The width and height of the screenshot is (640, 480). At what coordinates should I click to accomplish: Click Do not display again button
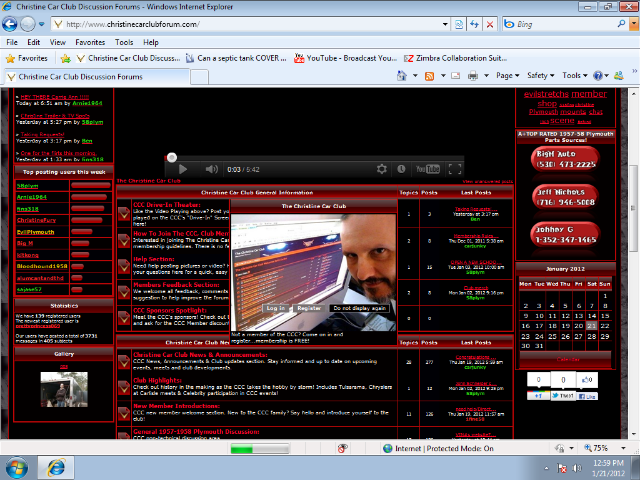pyautogui.click(x=359, y=308)
